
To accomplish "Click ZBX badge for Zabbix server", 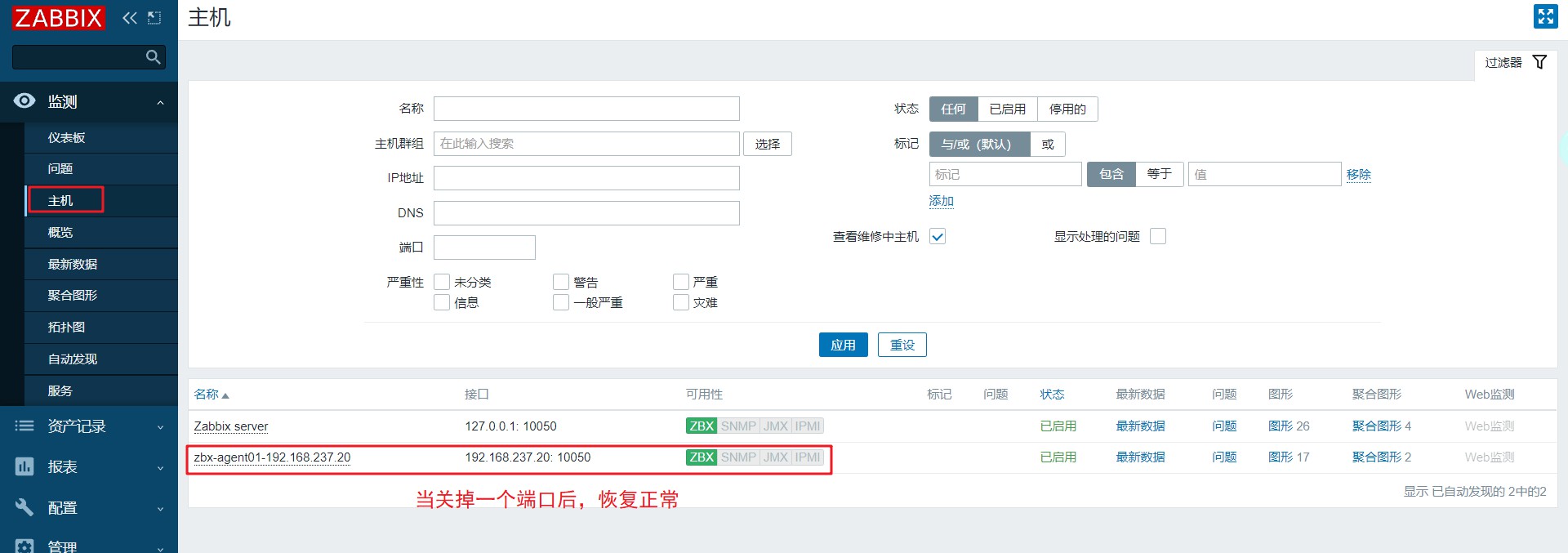I will (x=702, y=426).
